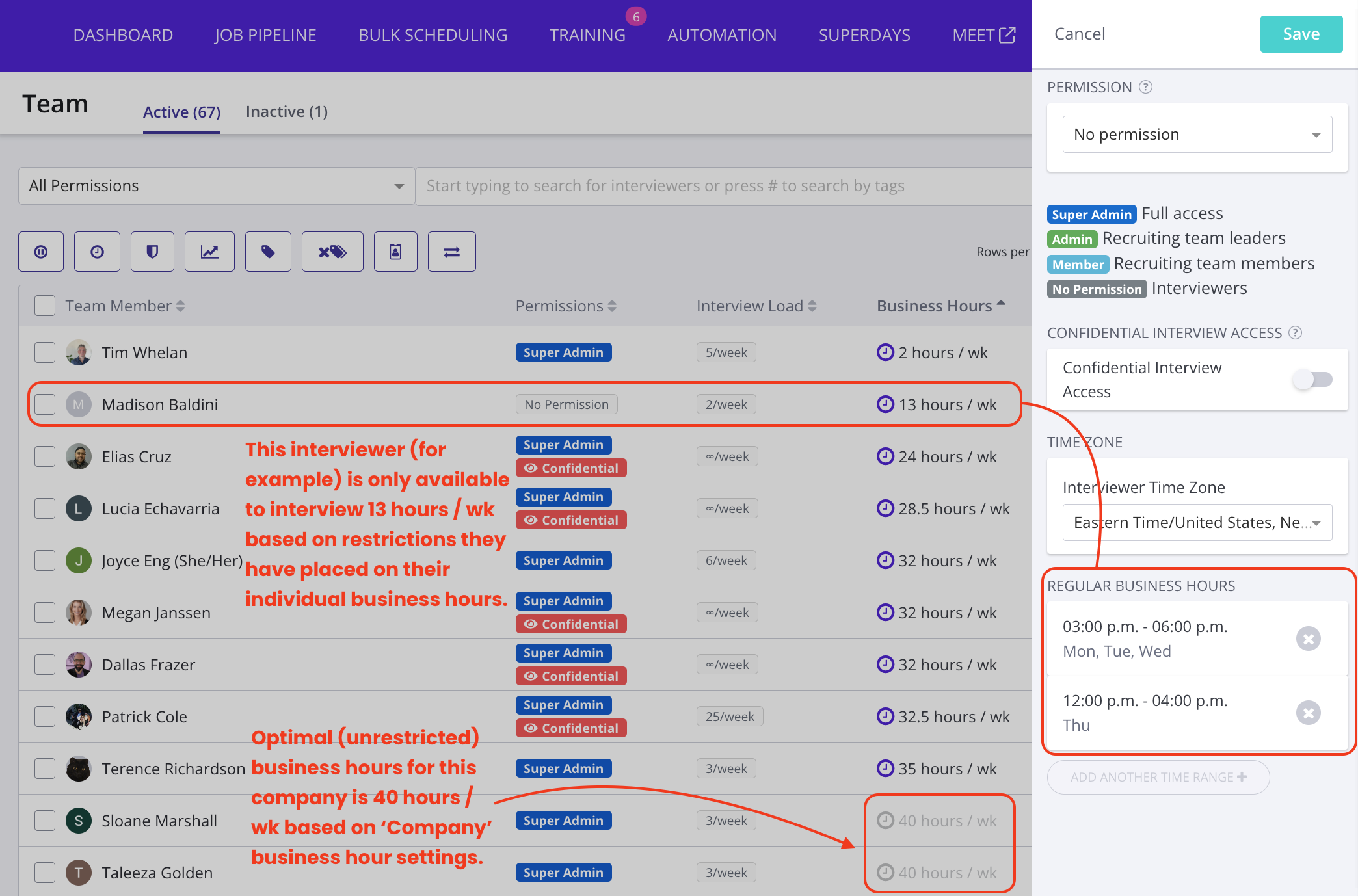The width and height of the screenshot is (1358, 896).
Task: Check the select-all Team Member checkbox
Action: [x=45, y=306]
